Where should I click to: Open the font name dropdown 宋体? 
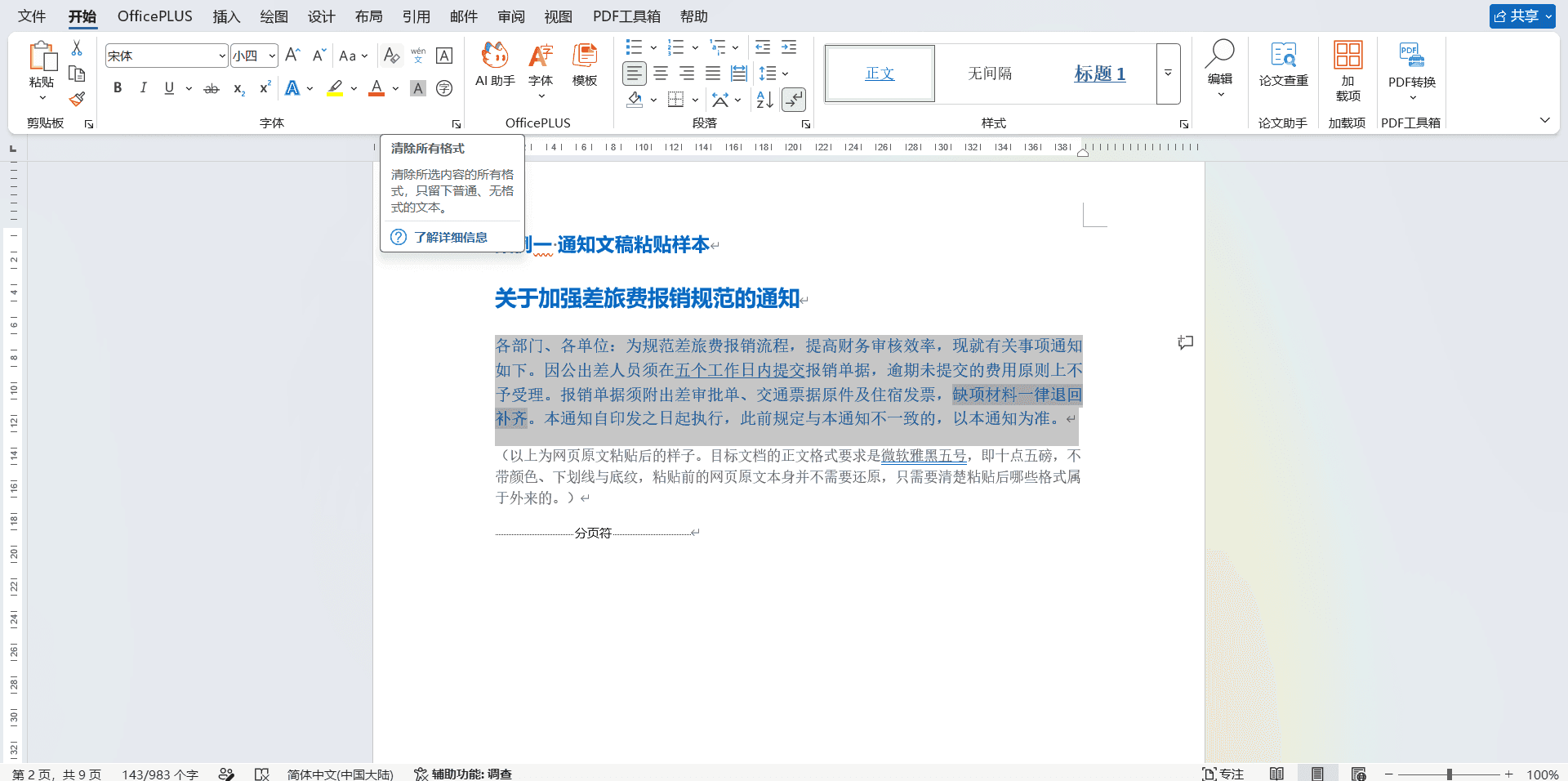click(x=221, y=56)
